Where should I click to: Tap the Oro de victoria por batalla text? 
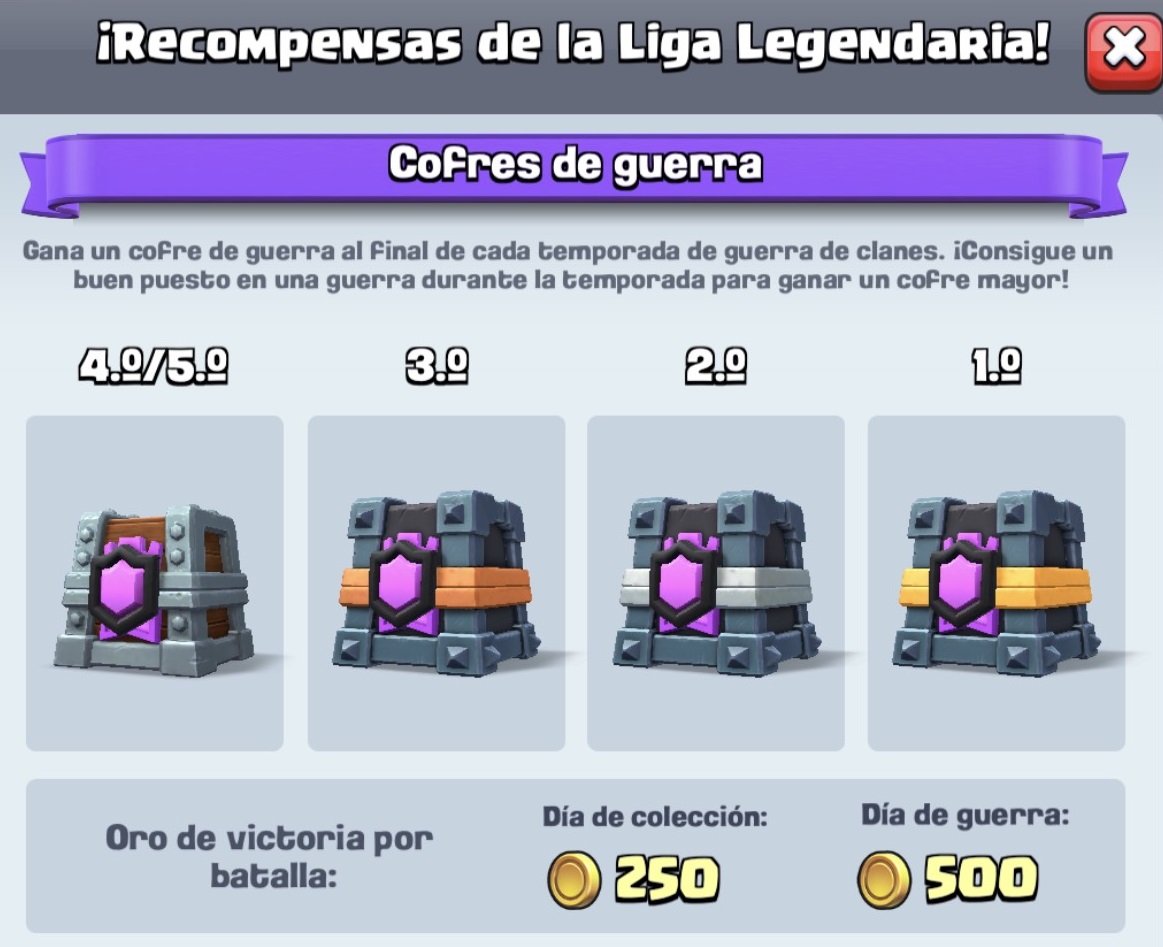click(269, 857)
